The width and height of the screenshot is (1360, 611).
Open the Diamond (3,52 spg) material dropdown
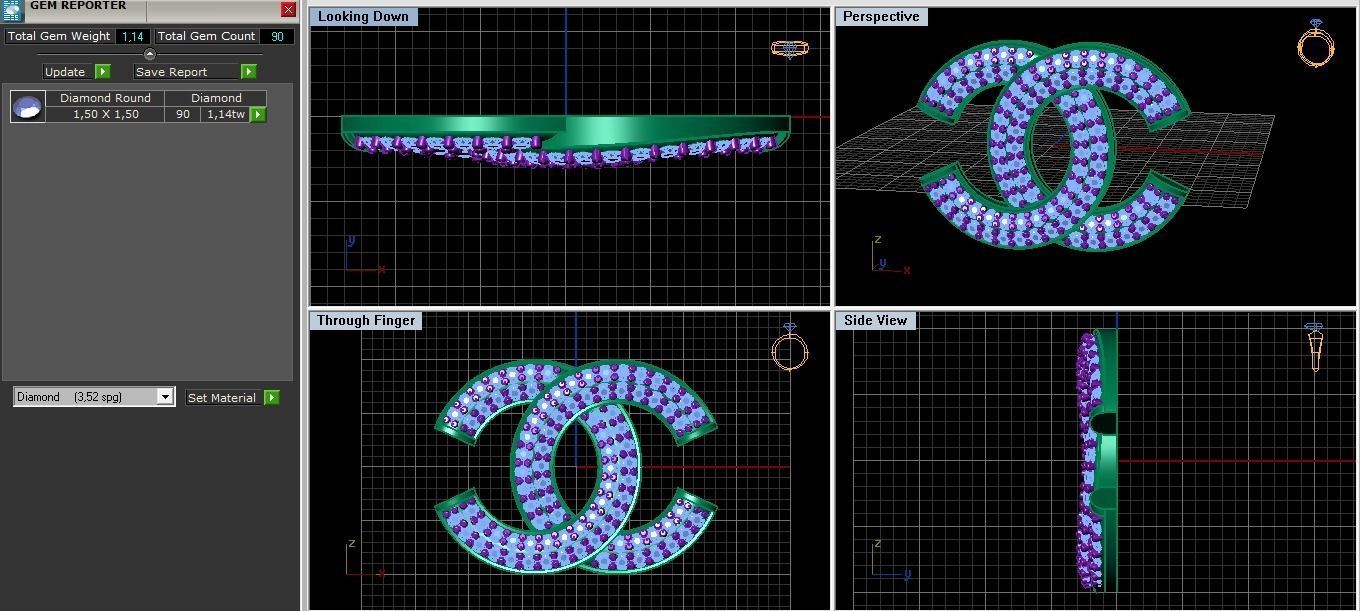[94, 397]
